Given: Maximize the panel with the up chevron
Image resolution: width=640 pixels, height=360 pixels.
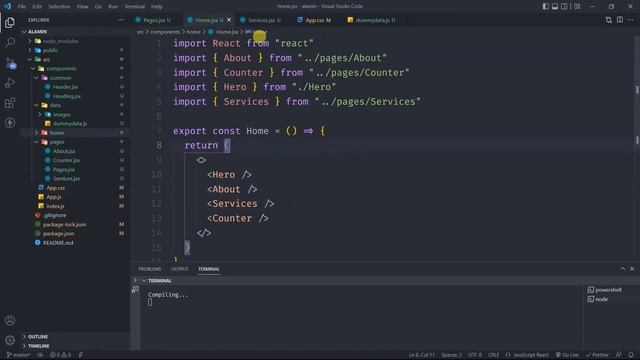Looking at the screenshot, I should click(622, 269).
